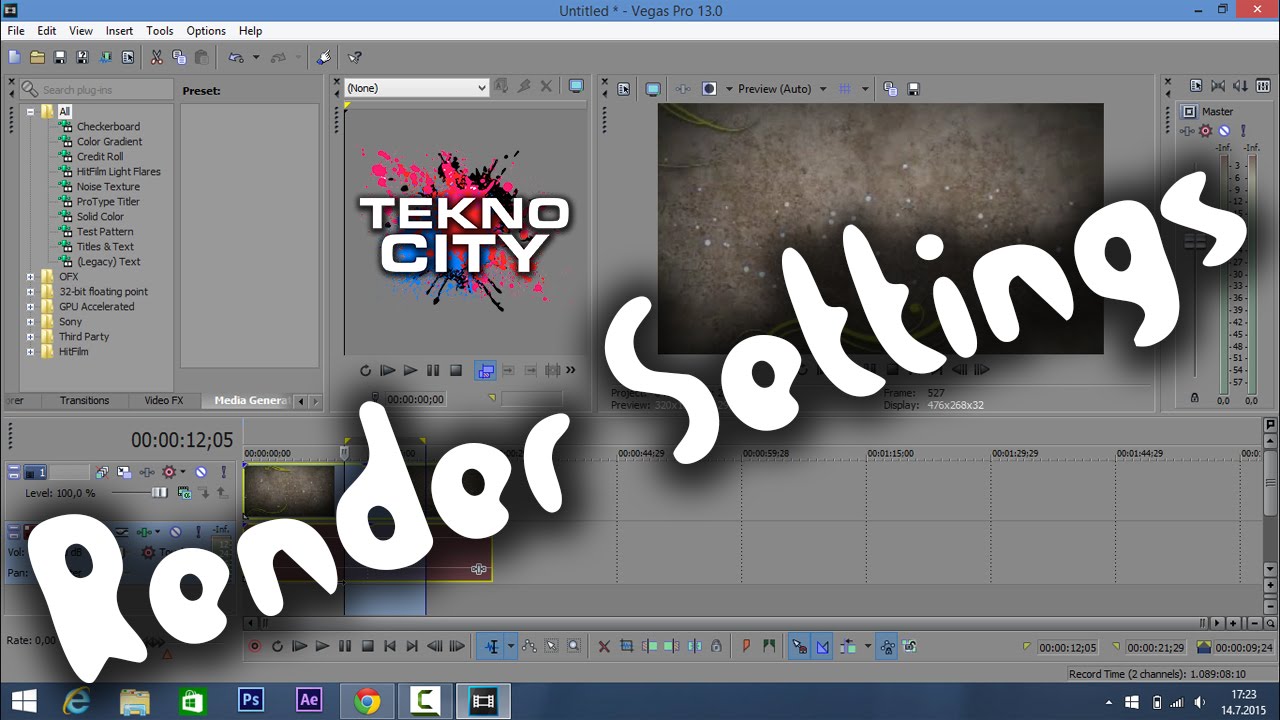Click Play From Start in transport bar
Image resolution: width=1280 pixels, height=720 pixels.
click(x=299, y=647)
